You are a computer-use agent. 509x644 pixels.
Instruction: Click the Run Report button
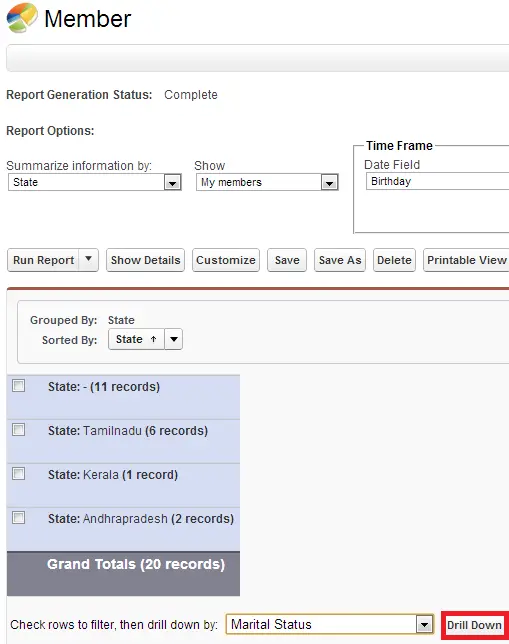pyautogui.click(x=44, y=260)
